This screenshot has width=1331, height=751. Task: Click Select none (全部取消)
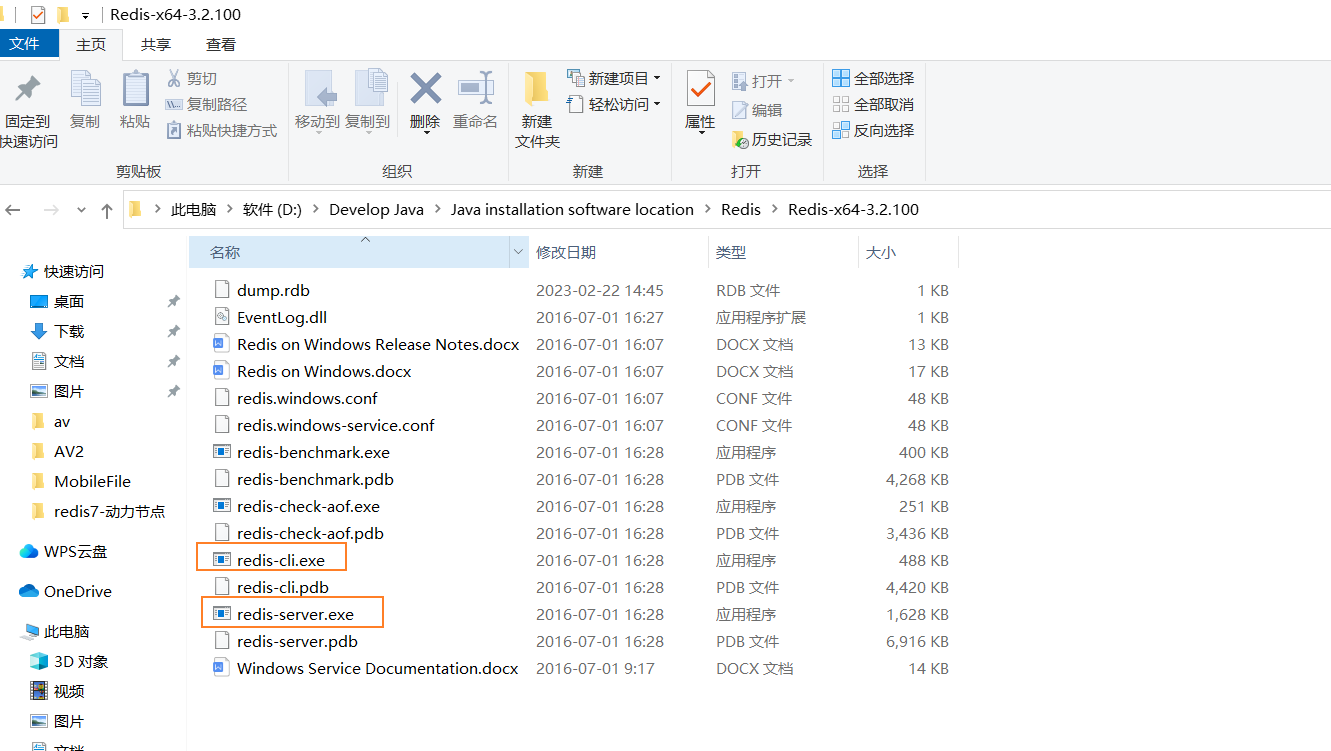click(x=873, y=104)
